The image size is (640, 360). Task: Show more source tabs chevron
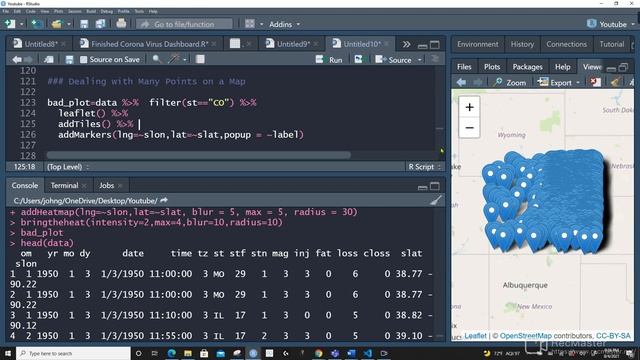(406, 44)
